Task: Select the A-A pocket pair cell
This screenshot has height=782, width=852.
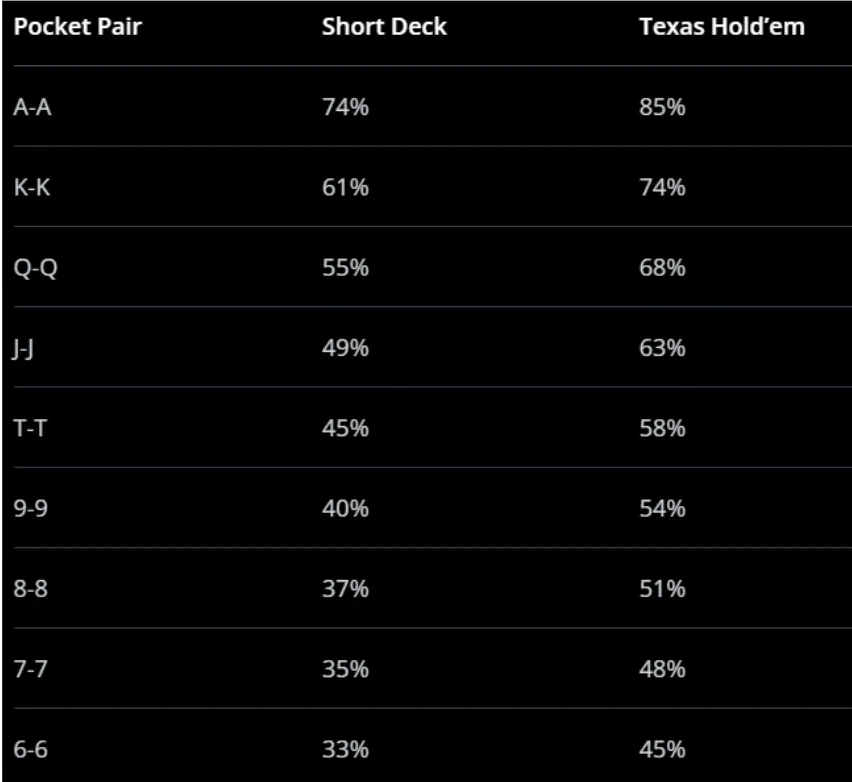Action: coord(32,107)
